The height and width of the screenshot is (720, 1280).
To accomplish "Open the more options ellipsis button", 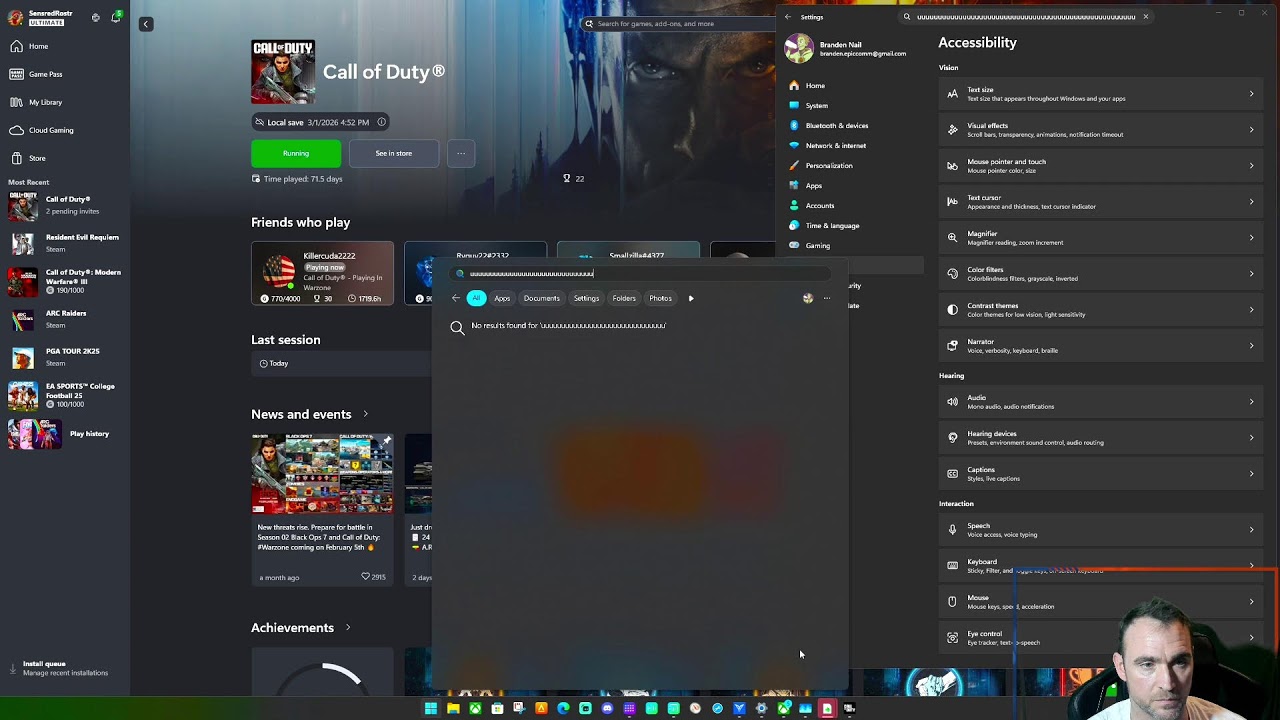I will 460,153.
